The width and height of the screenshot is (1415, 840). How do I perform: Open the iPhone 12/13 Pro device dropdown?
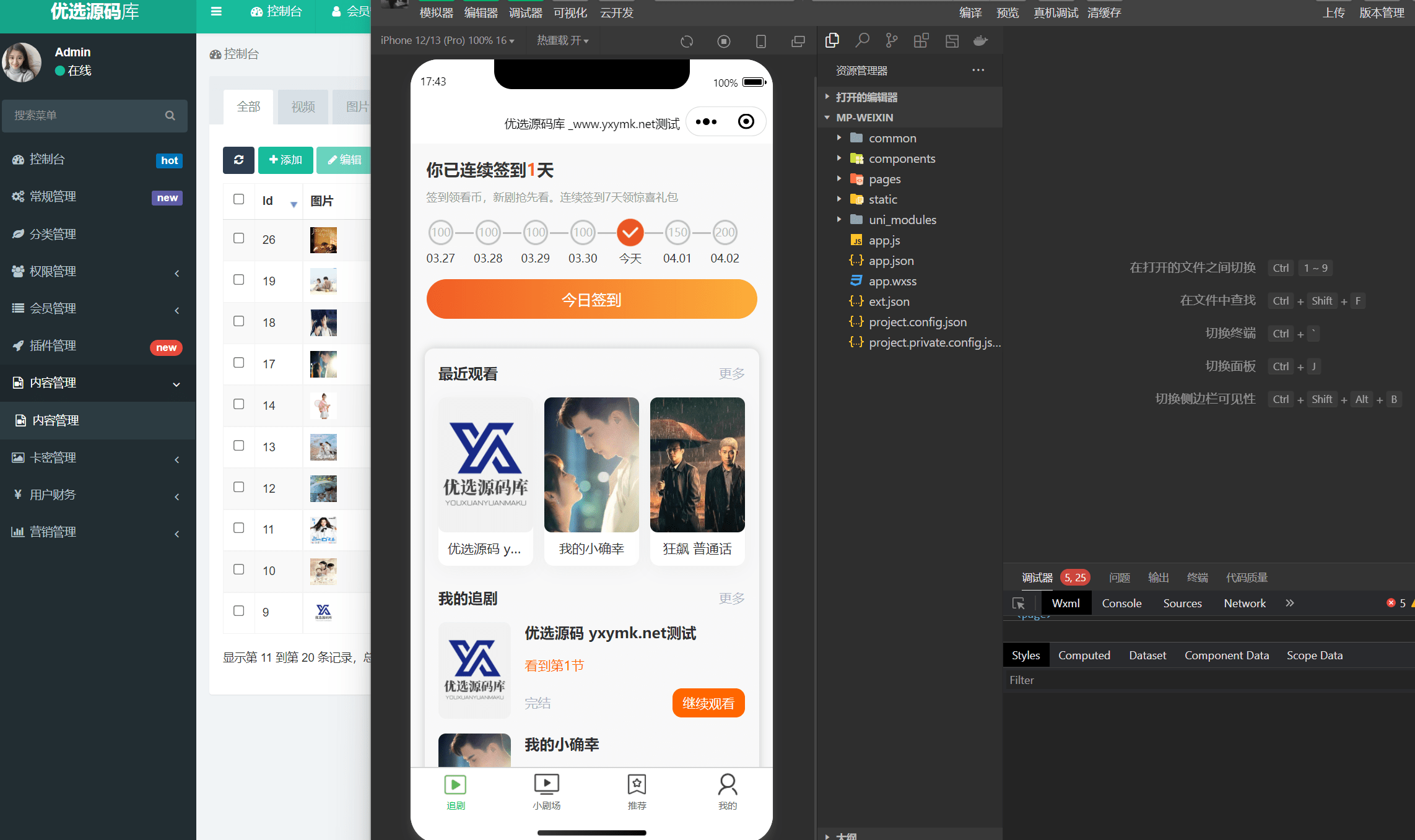(x=447, y=40)
